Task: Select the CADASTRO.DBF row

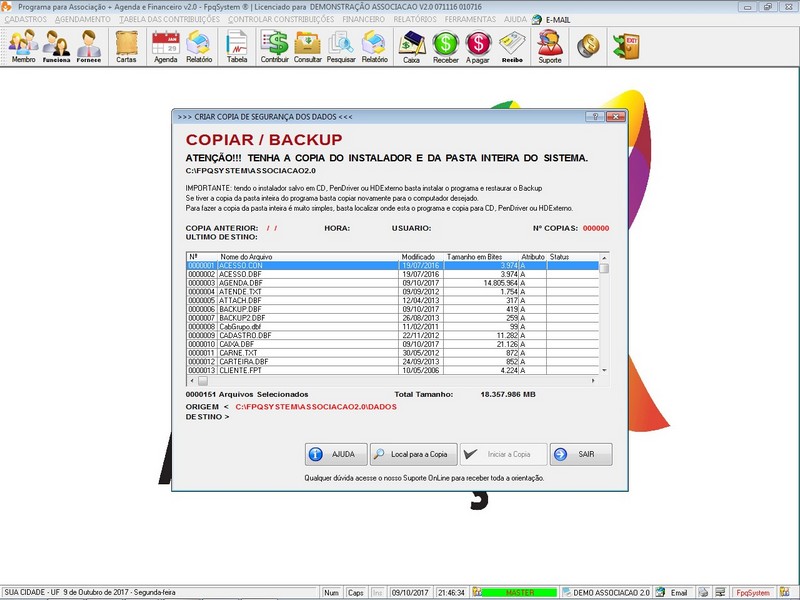Action: (392, 335)
